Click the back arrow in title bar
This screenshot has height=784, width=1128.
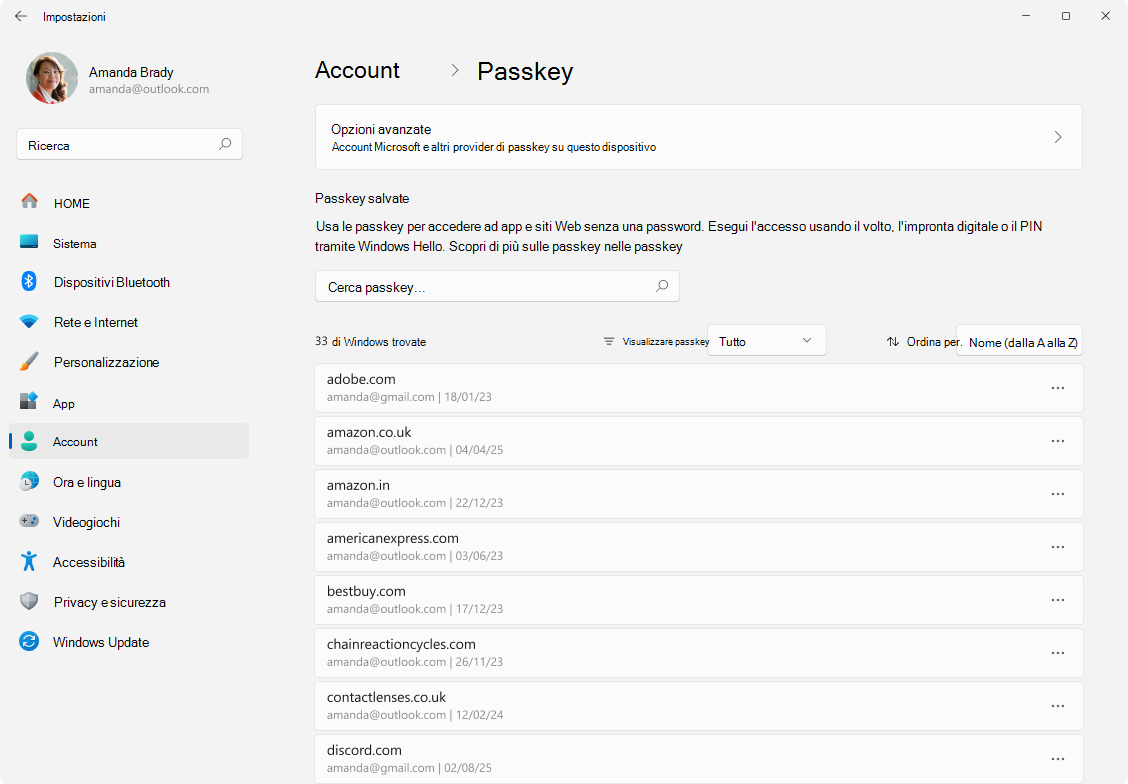coord(21,16)
